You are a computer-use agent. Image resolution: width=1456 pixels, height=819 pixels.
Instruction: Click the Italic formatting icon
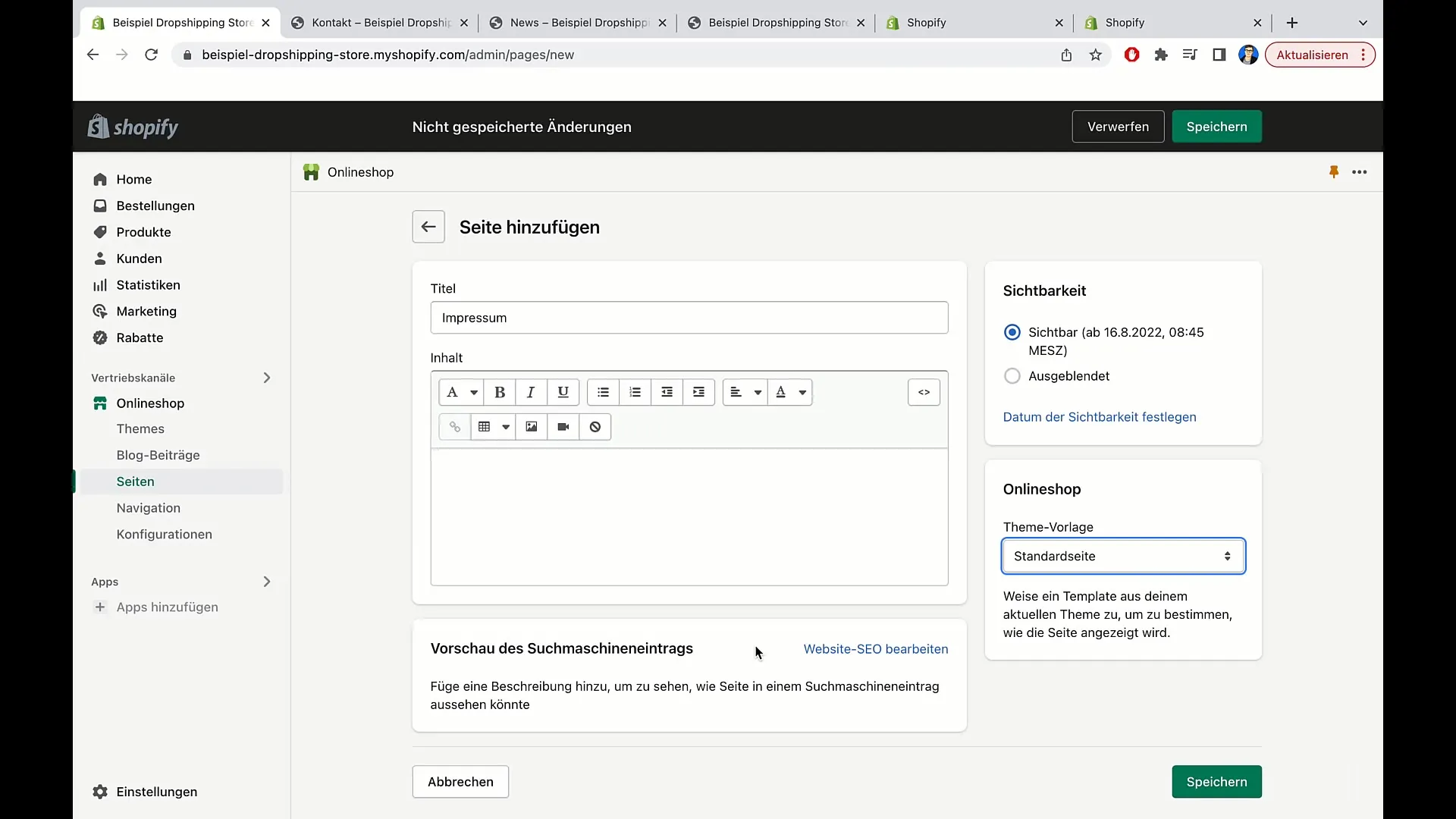point(531,392)
